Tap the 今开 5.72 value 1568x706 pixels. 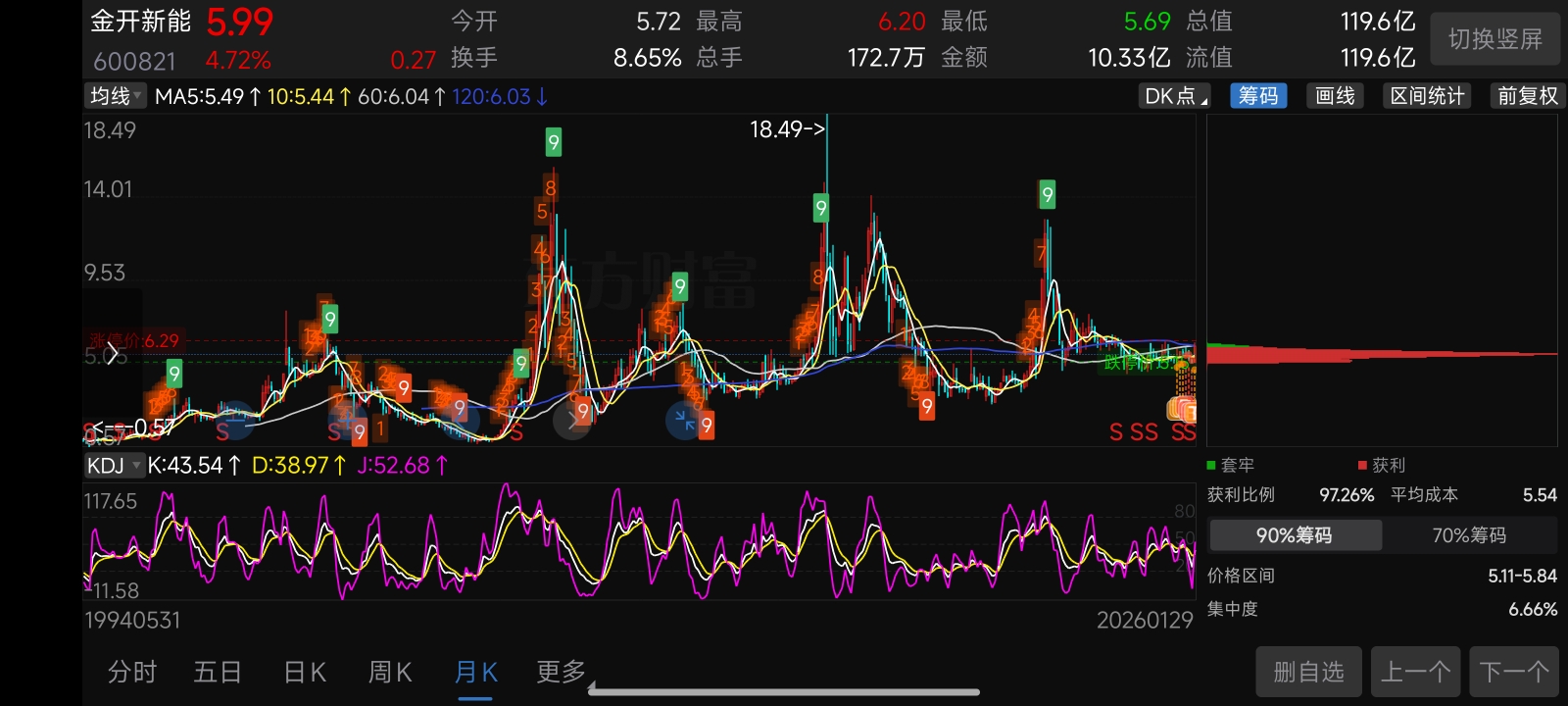pyautogui.click(x=658, y=22)
